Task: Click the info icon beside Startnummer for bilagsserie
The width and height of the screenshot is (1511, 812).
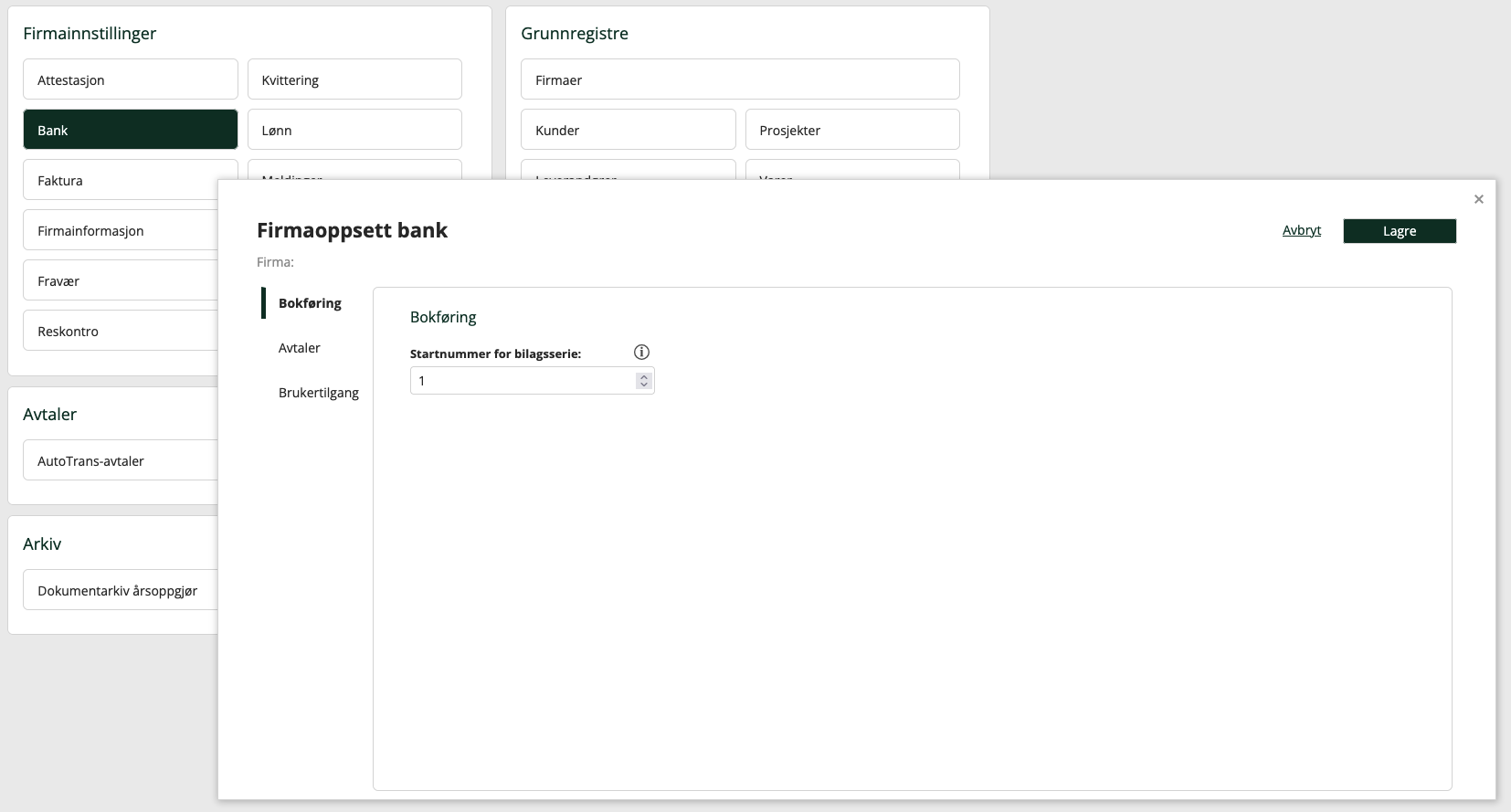Action: tap(641, 353)
